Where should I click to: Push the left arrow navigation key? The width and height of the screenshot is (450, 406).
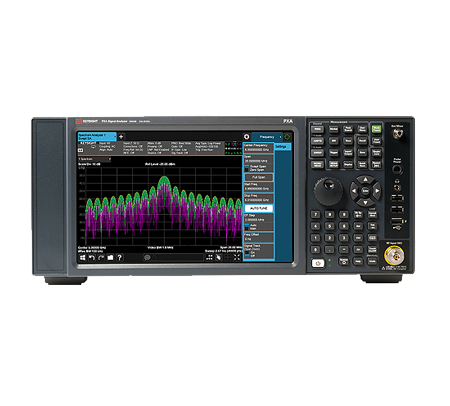(354, 191)
